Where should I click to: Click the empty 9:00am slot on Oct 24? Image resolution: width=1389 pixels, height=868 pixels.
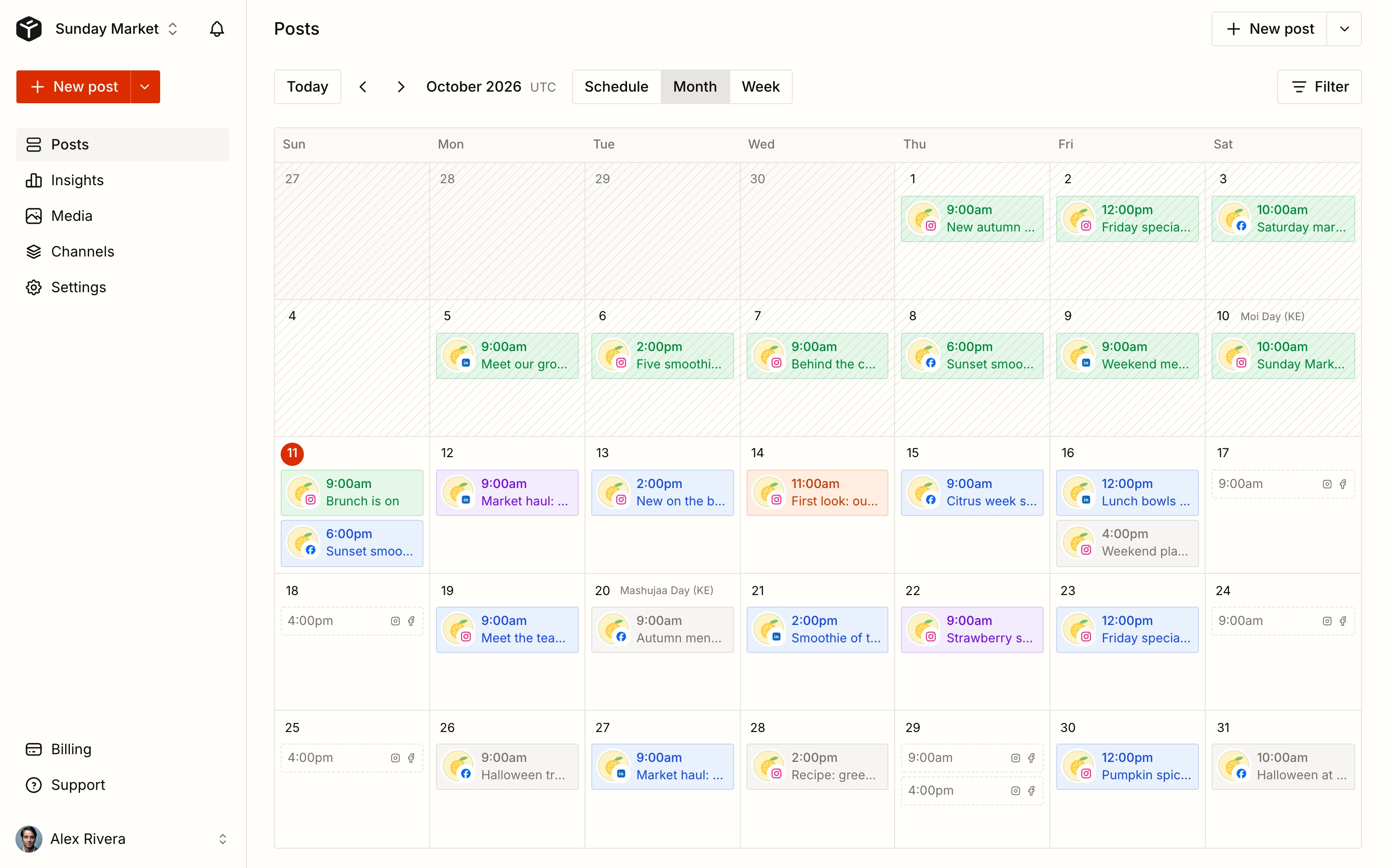1283,621
